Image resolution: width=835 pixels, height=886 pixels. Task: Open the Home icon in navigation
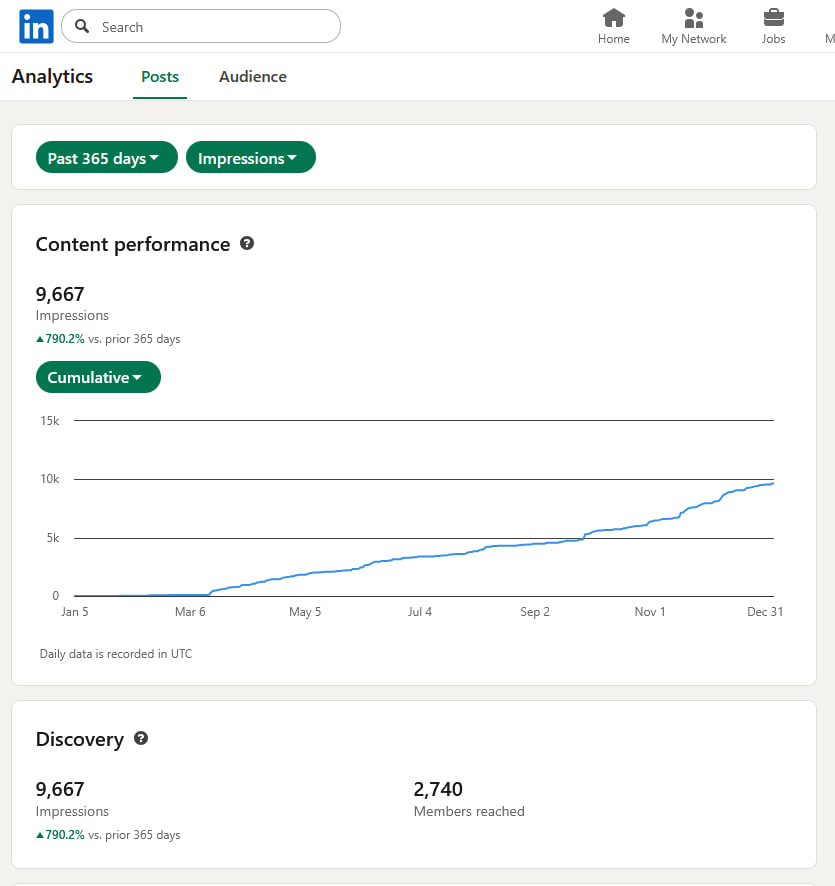click(614, 18)
